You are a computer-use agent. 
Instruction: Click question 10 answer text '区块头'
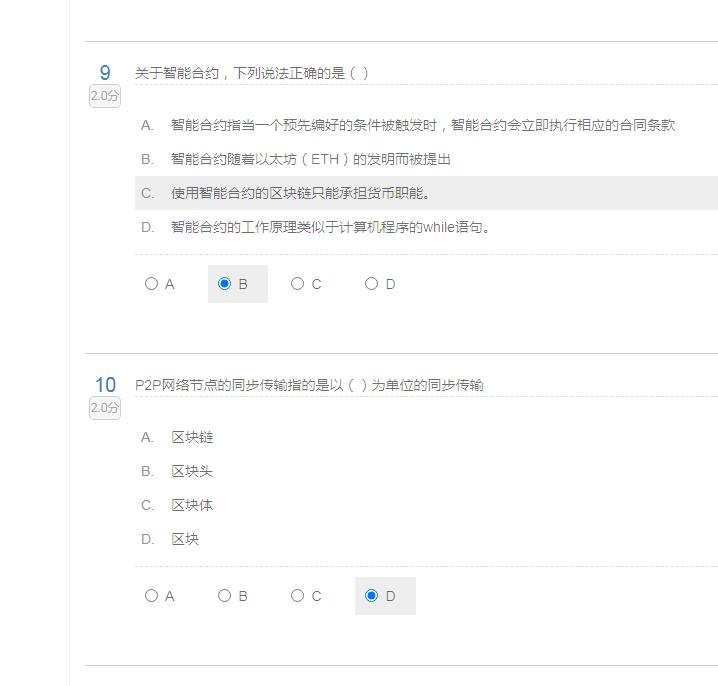[192, 471]
